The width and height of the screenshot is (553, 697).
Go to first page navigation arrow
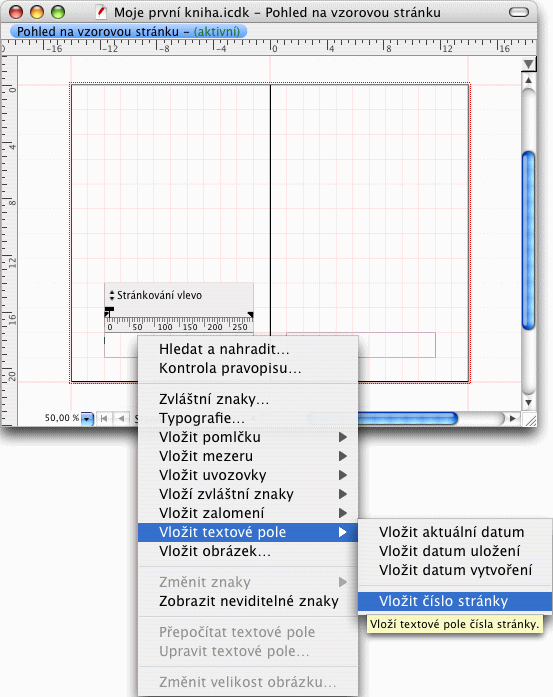[x=104, y=418]
